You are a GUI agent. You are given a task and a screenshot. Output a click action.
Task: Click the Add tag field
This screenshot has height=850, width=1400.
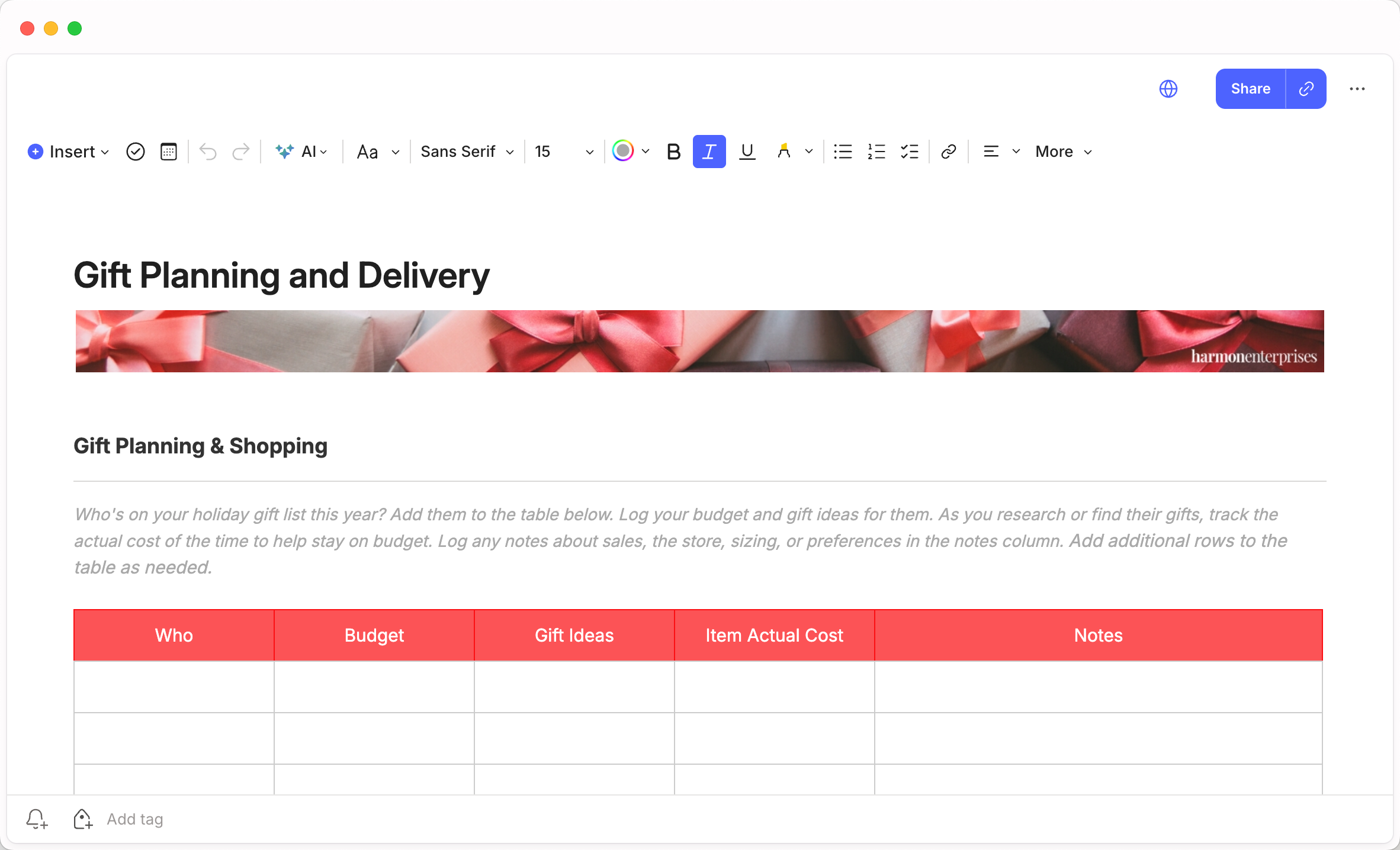135,819
